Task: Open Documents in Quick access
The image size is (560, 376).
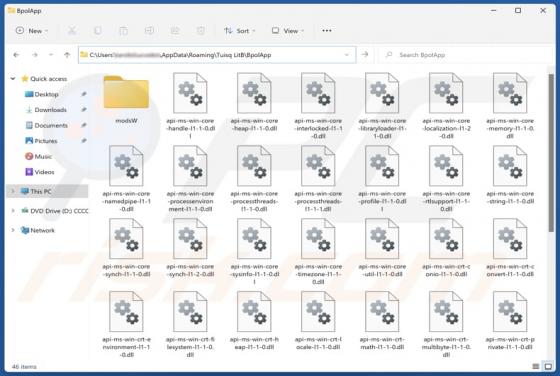Action: pos(51,125)
